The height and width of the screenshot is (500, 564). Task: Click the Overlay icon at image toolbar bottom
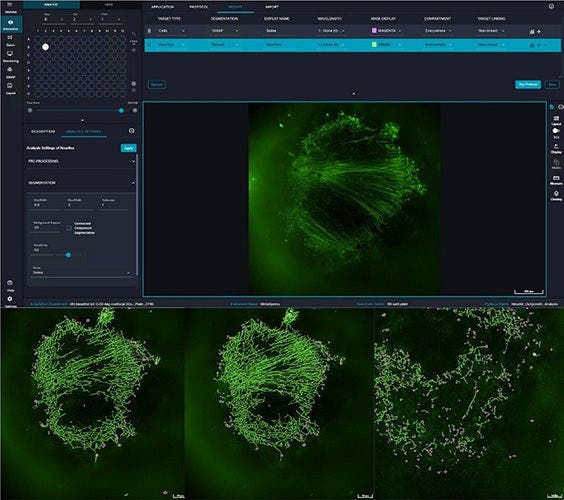[556, 196]
